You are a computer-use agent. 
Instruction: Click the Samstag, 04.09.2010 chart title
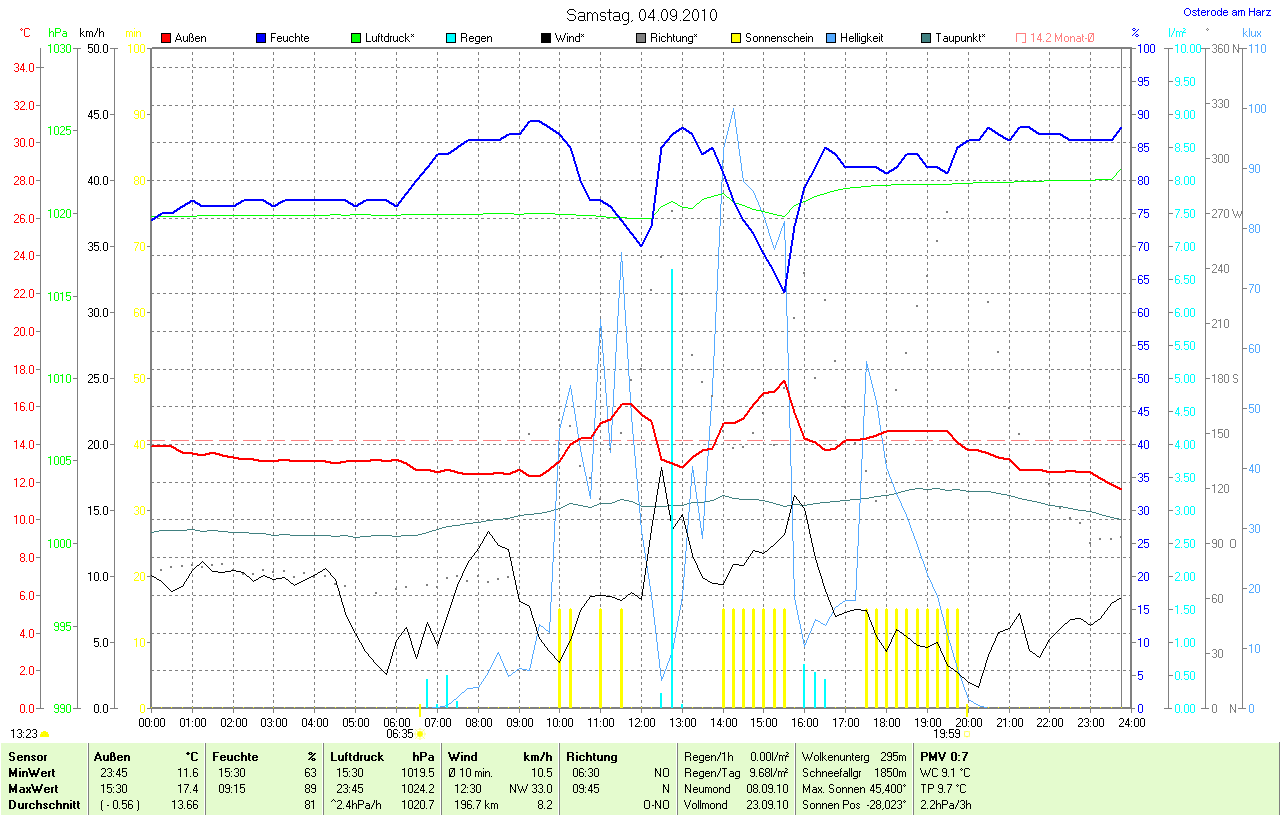point(639,15)
